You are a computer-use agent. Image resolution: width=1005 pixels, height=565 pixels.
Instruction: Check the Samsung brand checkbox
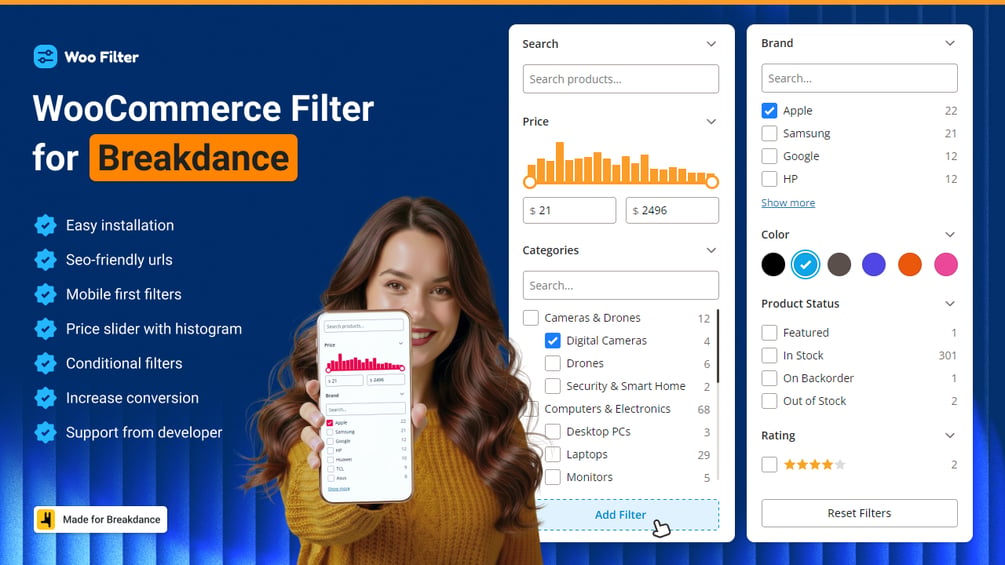point(769,133)
